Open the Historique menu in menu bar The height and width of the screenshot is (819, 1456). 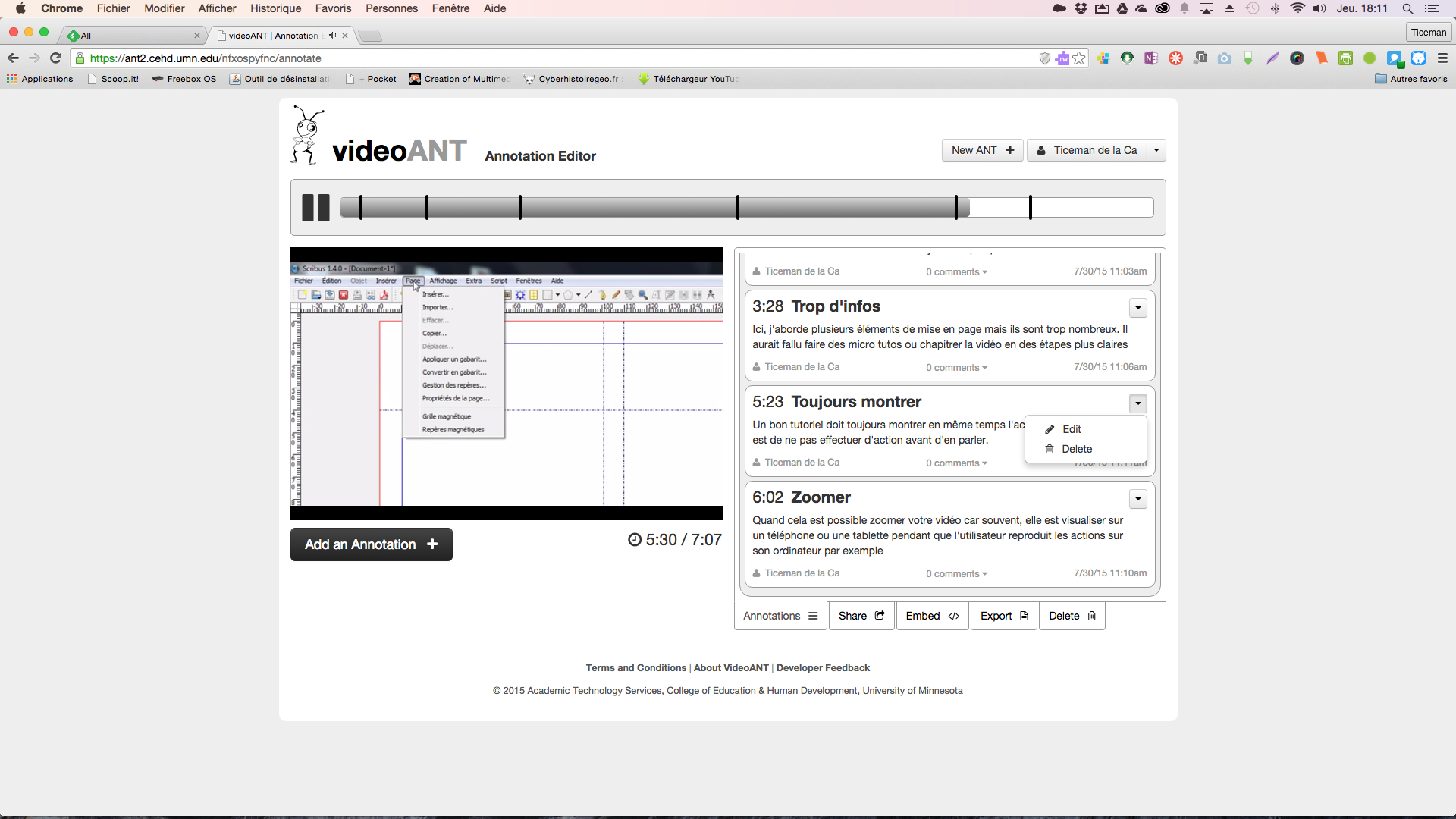[275, 8]
